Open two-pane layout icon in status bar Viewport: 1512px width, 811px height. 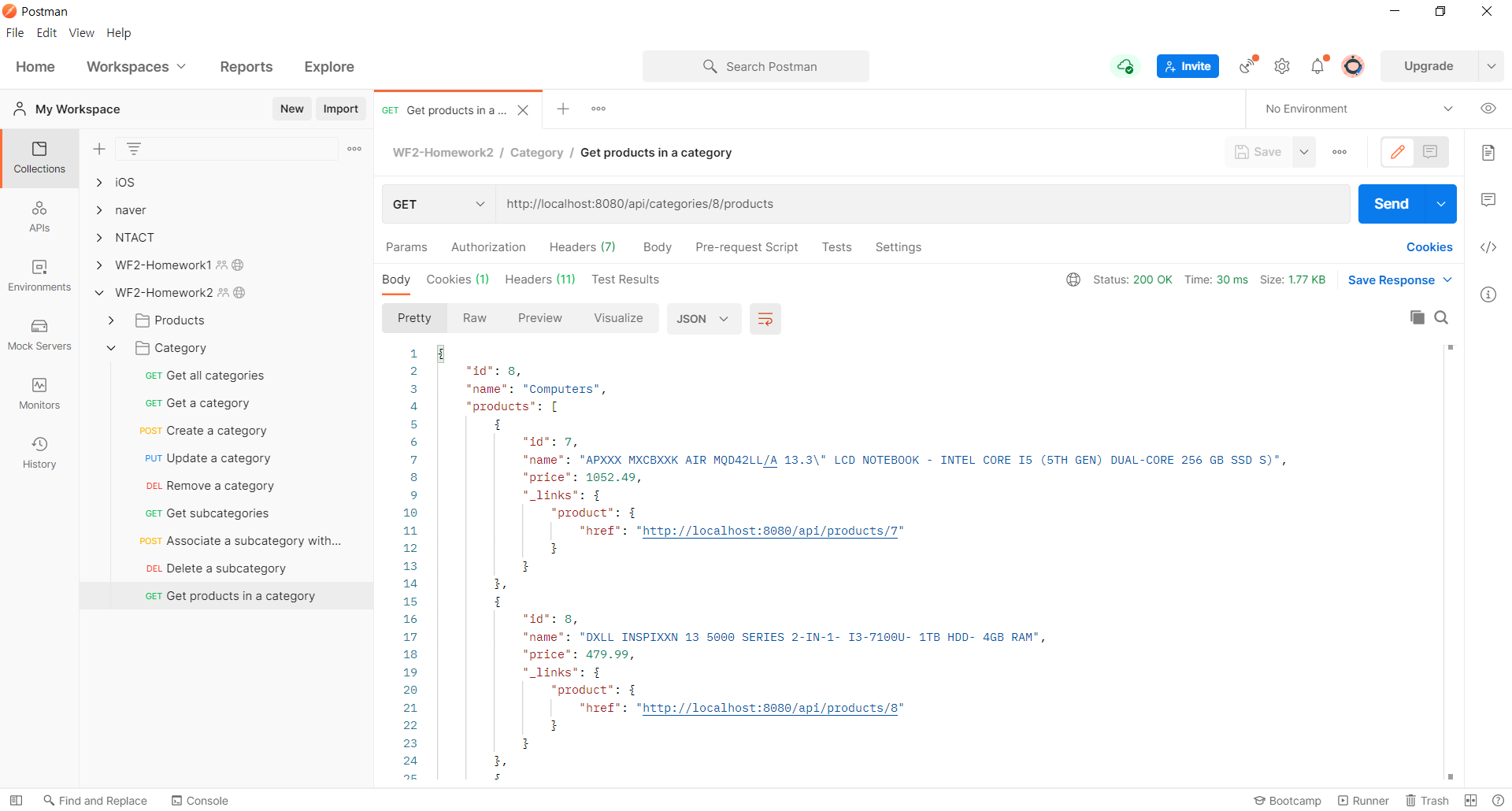pos(1471,800)
